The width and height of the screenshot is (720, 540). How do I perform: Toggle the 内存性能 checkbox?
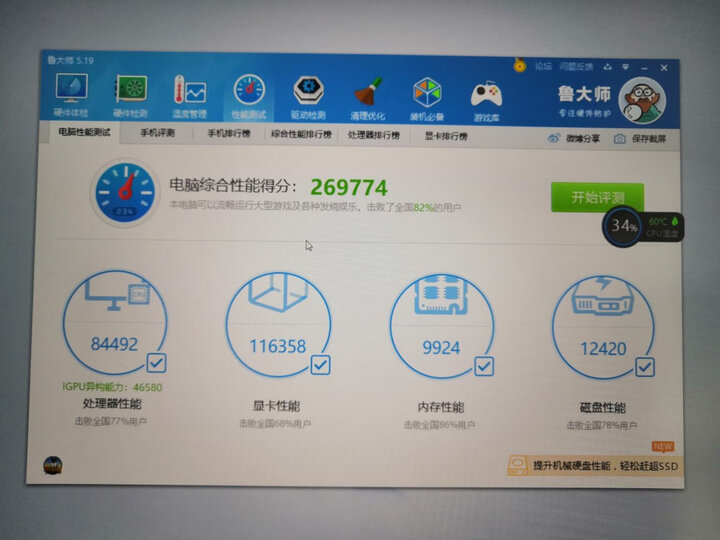click(484, 366)
